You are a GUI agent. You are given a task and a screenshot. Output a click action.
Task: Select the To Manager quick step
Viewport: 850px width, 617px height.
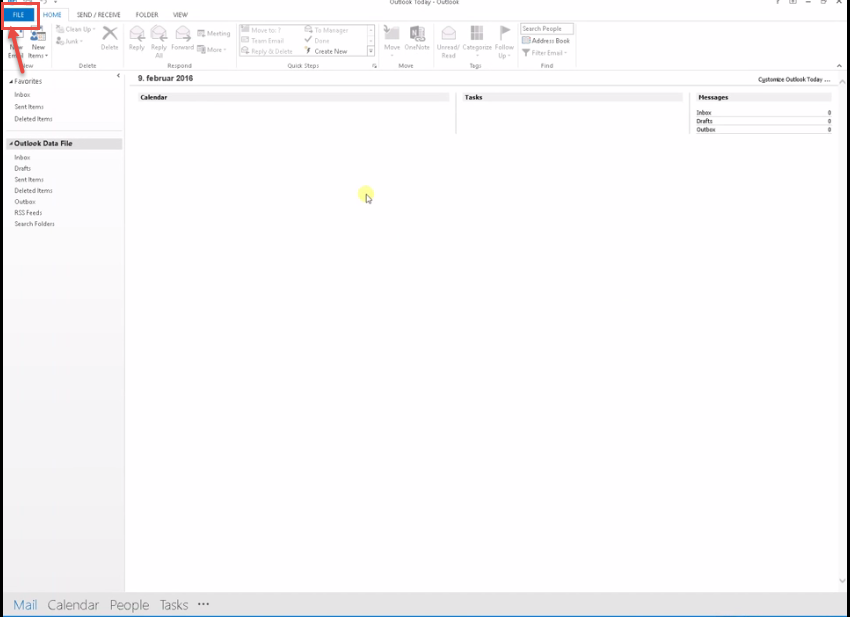(326, 30)
